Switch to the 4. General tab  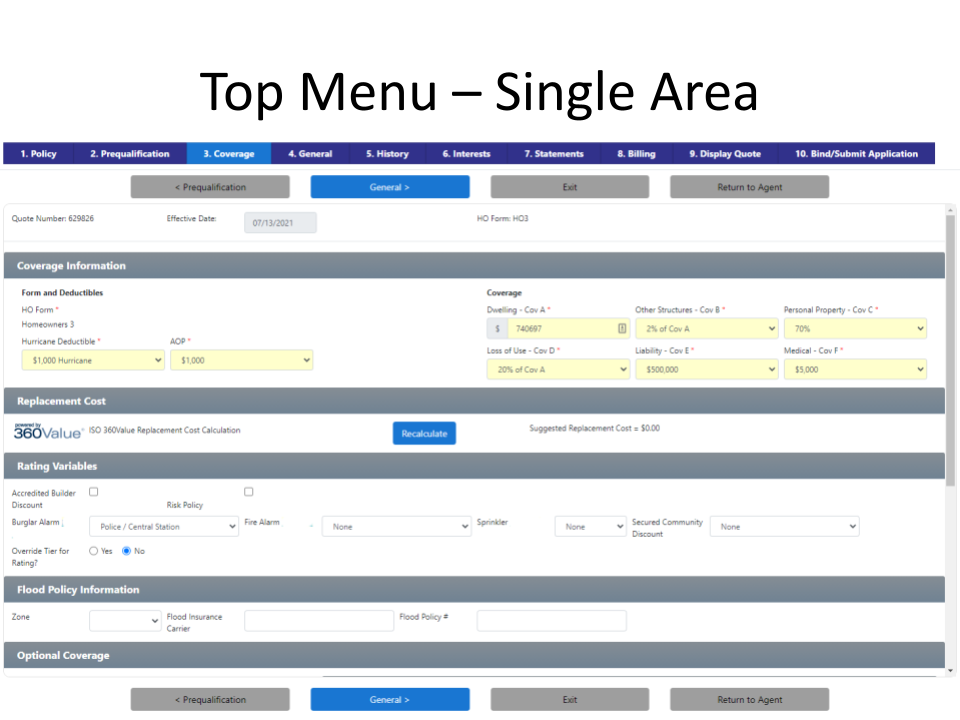point(310,154)
